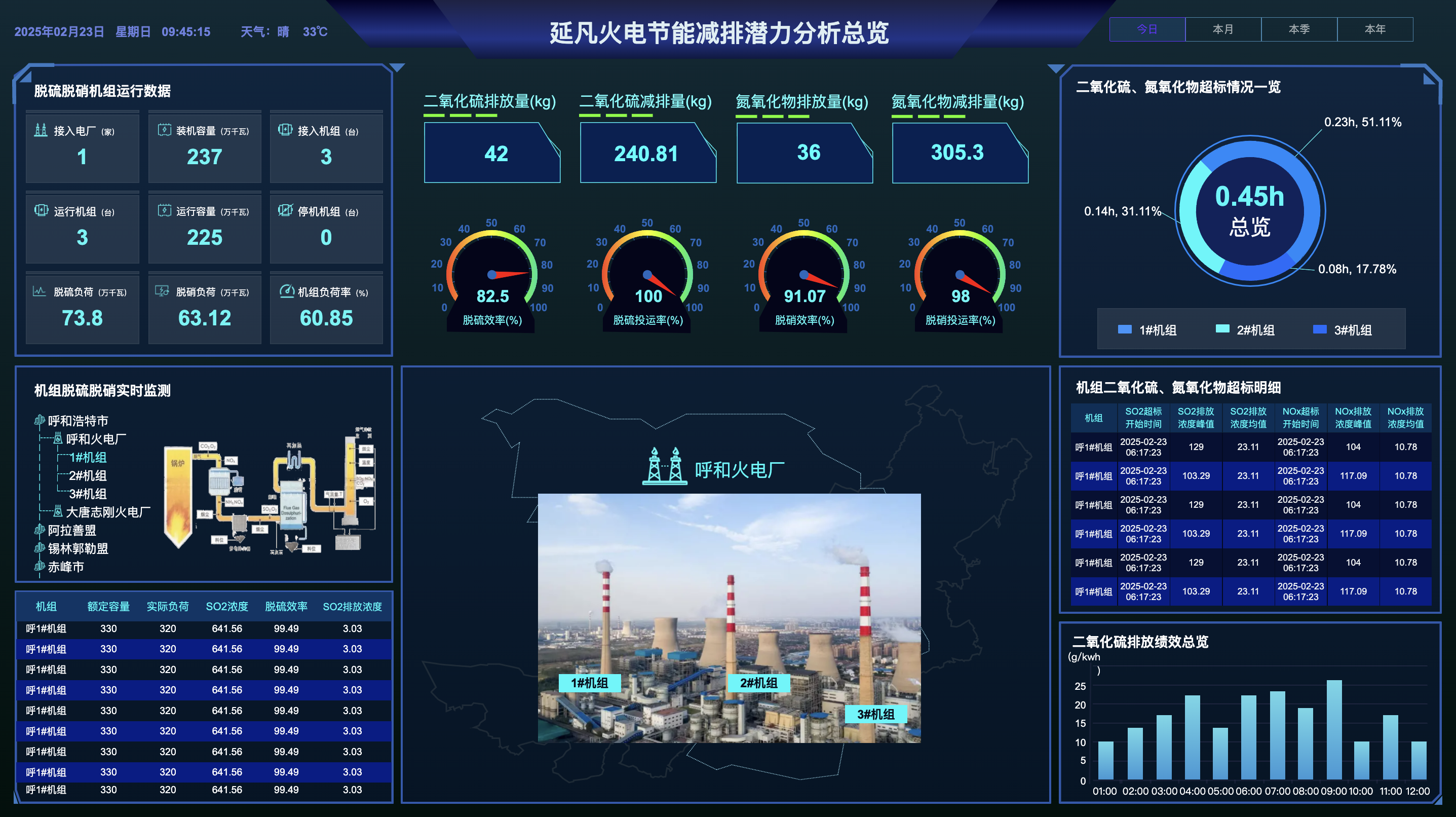Click the 停机机组 stopped unit icon
Viewport: 1456px width, 817px height.
point(285,210)
